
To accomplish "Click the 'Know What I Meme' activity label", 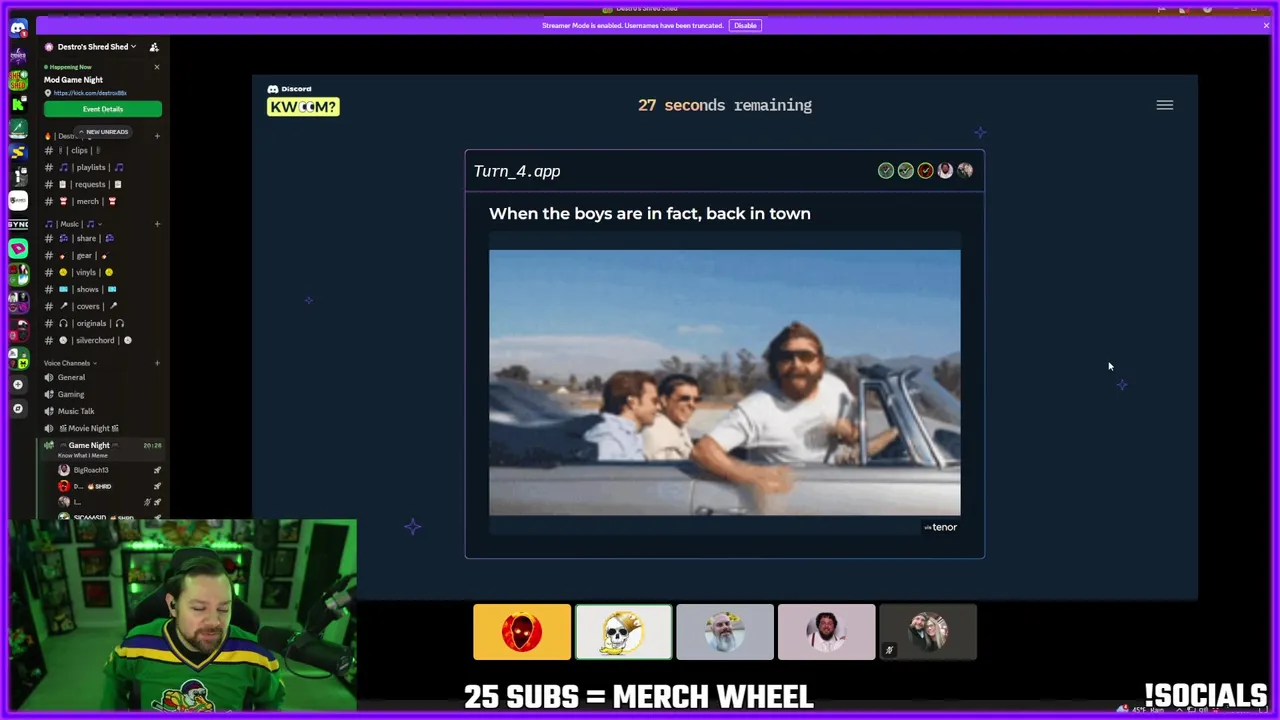I will click(x=82, y=455).
